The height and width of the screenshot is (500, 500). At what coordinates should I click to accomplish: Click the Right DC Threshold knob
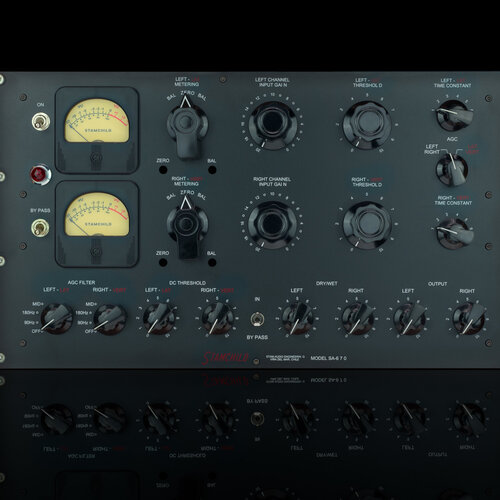coord(218,318)
